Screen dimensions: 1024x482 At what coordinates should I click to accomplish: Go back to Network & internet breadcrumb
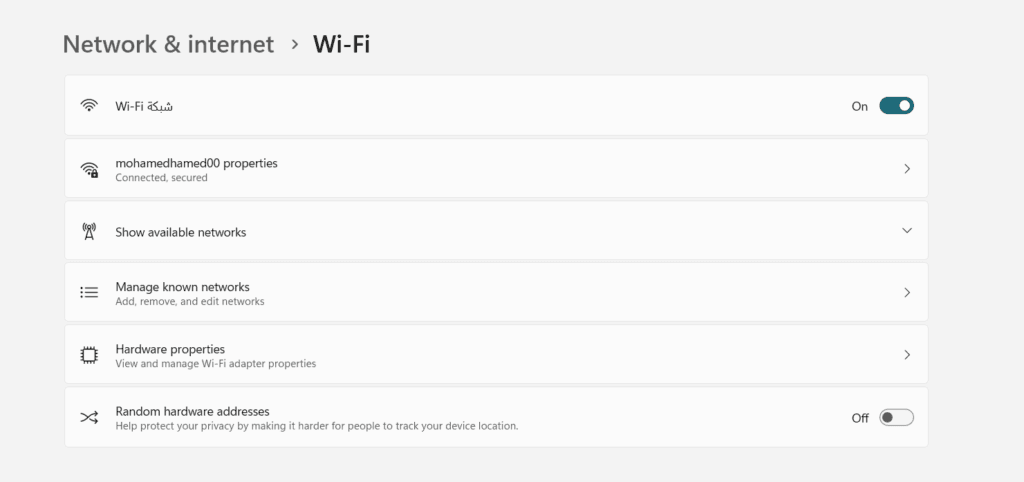[x=168, y=44]
